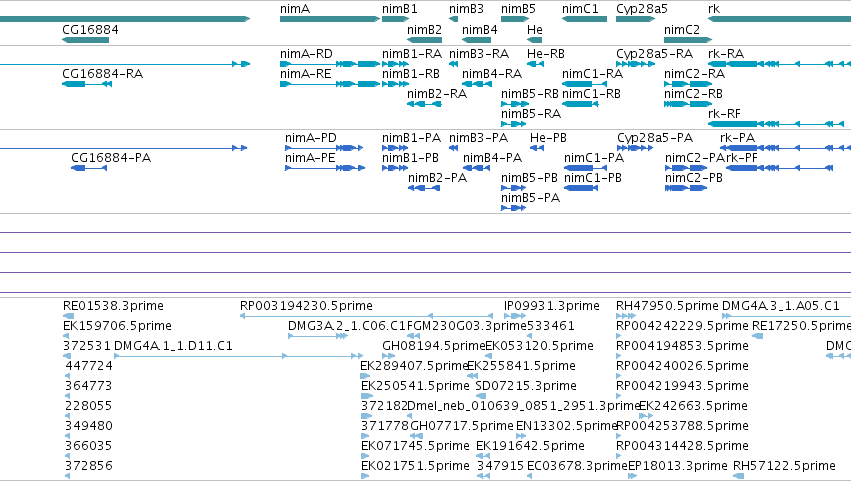Select the He-RB transcript label
The image size is (851, 481).
545,54
